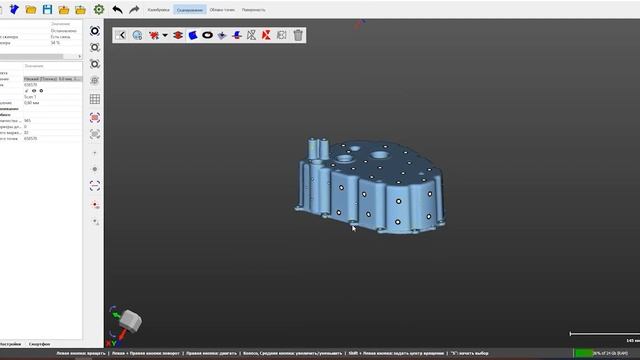Click the bracketed dash frame icon in sidebar

coord(95,186)
